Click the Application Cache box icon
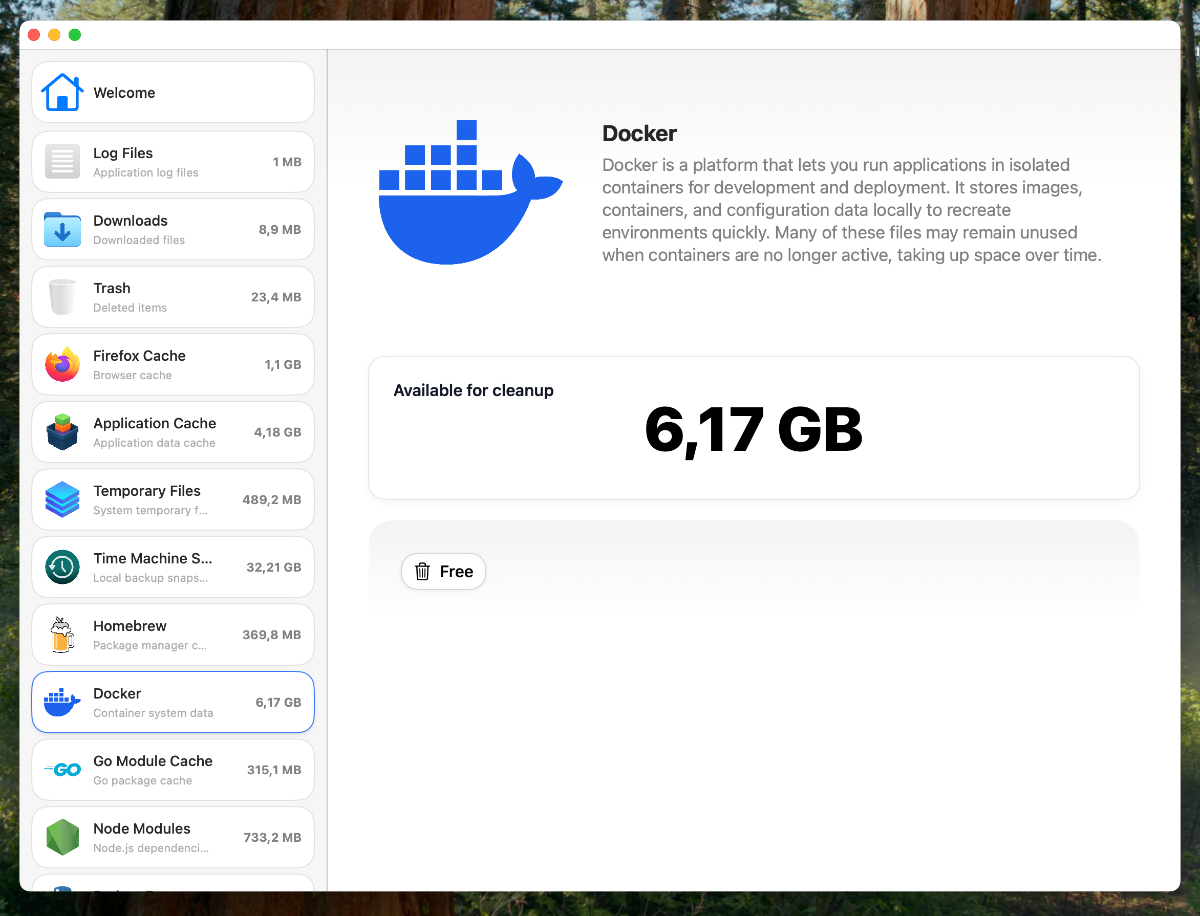 click(62, 432)
